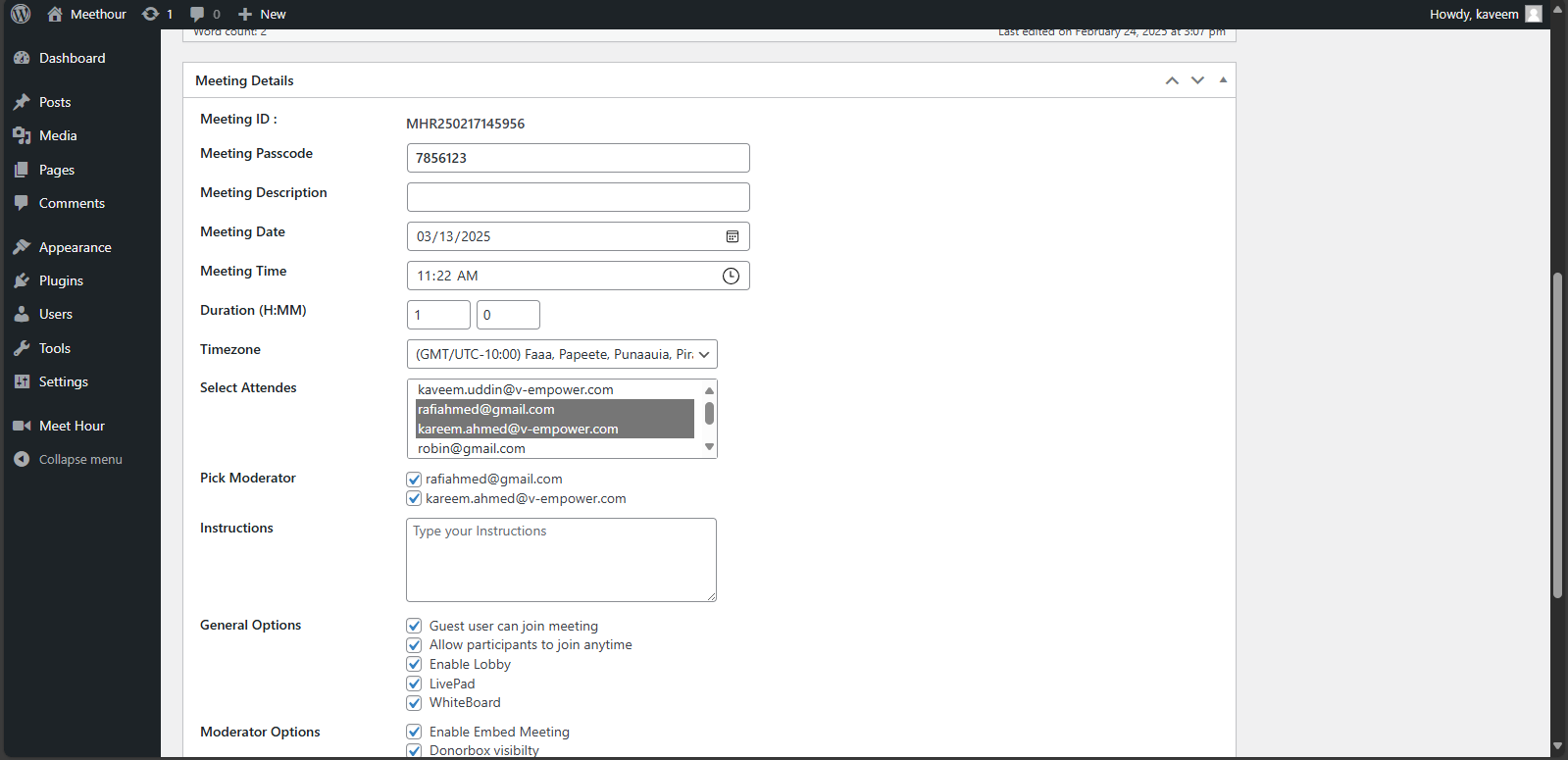The height and width of the screenshot is (760, 1568).
Task: Click the Users person icon
Action: click(x=22, y=314)
